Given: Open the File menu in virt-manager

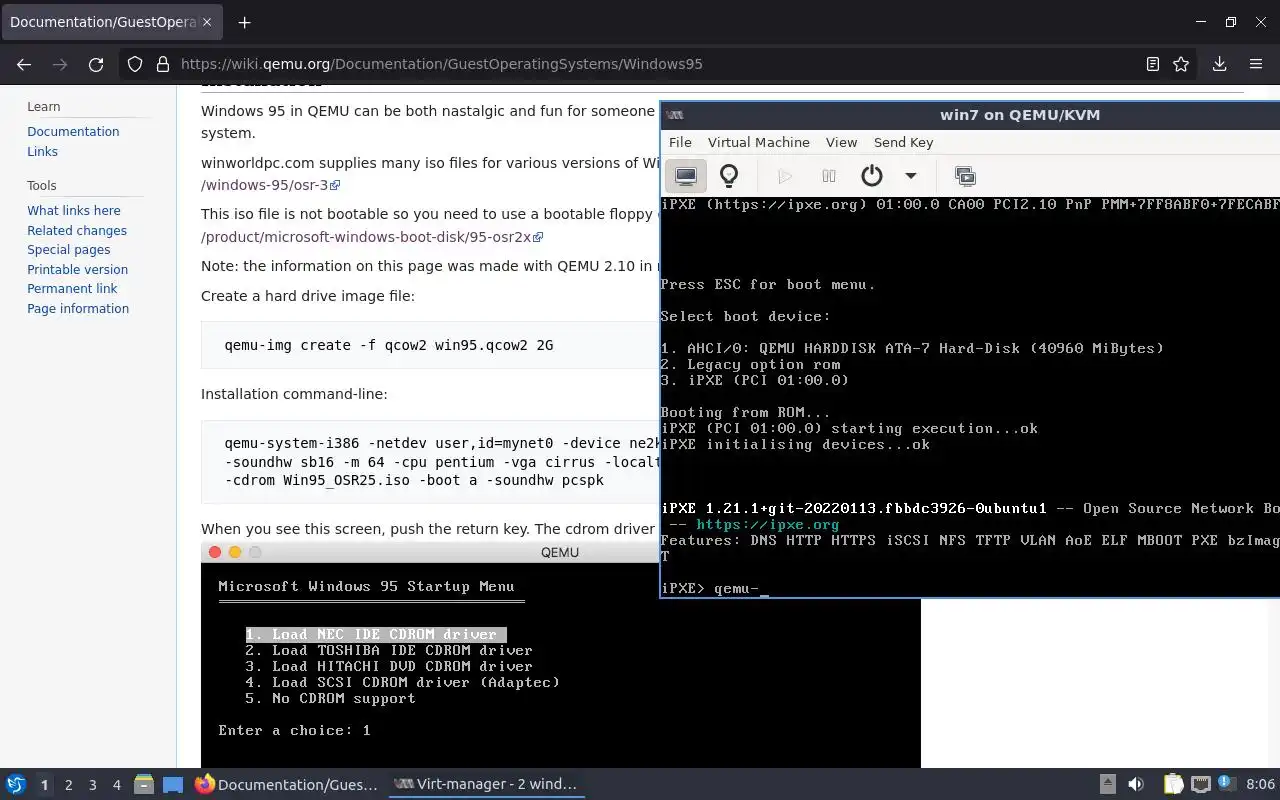Looking at the screenshot, I should (680, 142).
